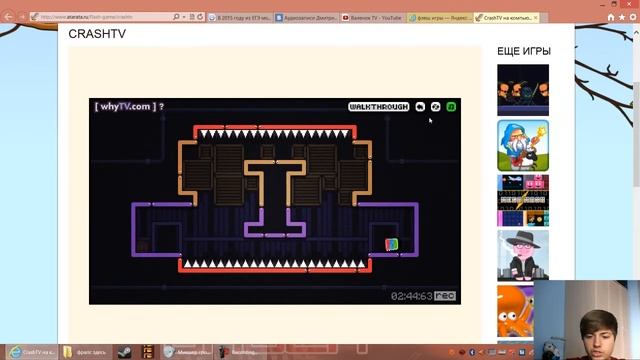Switch to the second browser tab with blue icon

[x=306, y=18]
